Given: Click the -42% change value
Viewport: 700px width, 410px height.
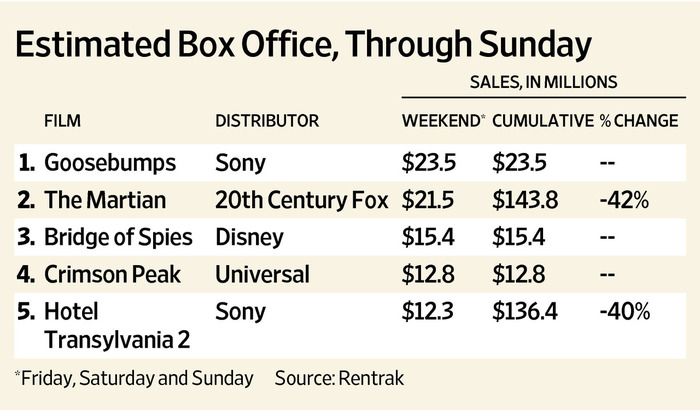Looking at the screenshot, I should (624, 200).
